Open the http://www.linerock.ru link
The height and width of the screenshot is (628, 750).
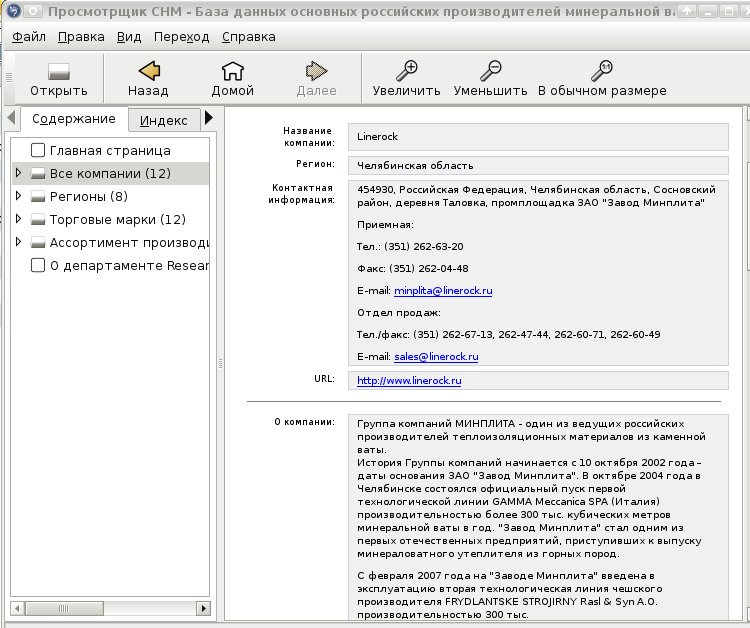pos(409,381)
